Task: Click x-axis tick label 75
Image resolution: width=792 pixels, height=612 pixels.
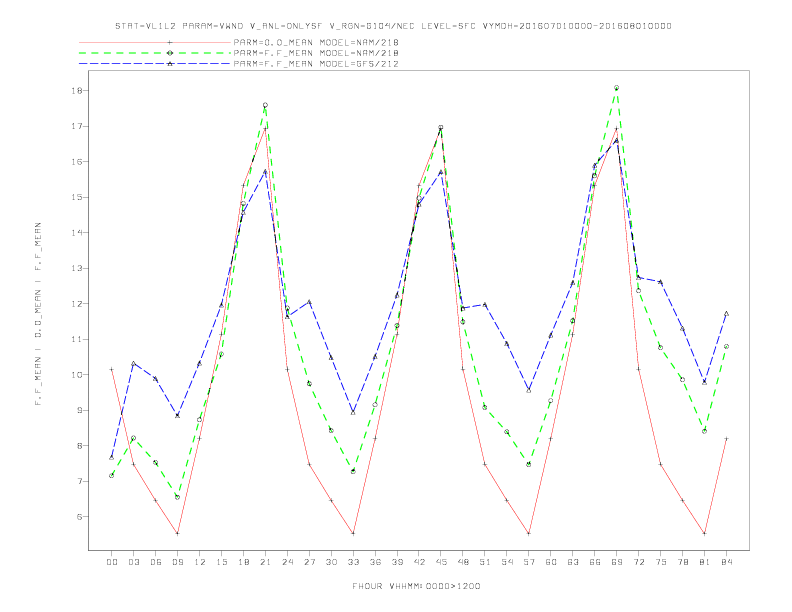Action: 661,562
